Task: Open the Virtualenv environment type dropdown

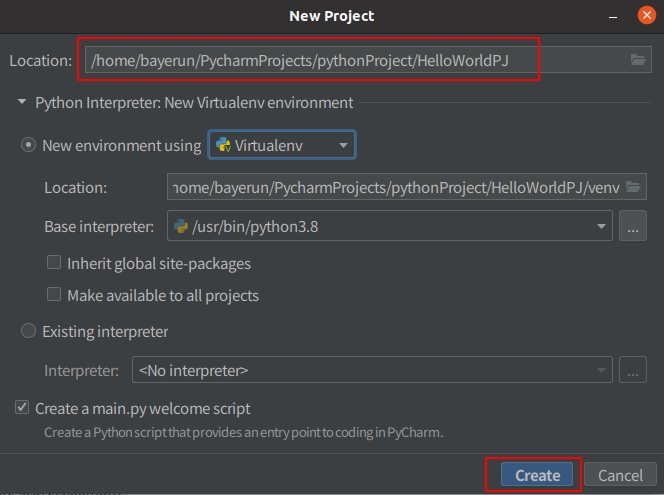Action: [x=282, y=145]
